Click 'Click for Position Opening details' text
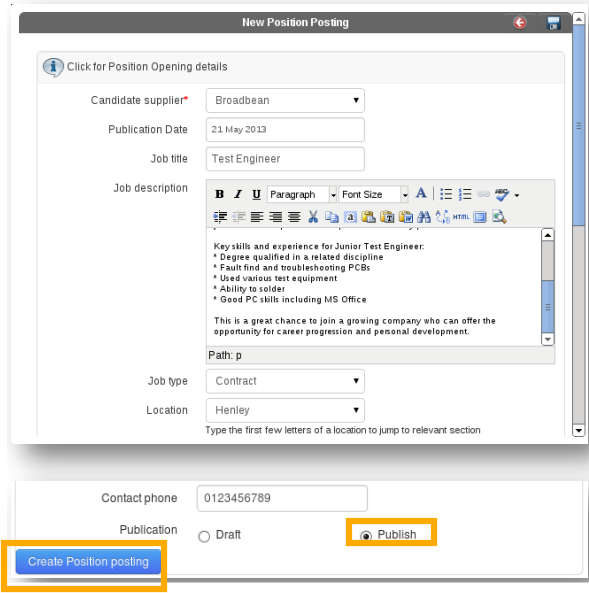 (147, 67)
